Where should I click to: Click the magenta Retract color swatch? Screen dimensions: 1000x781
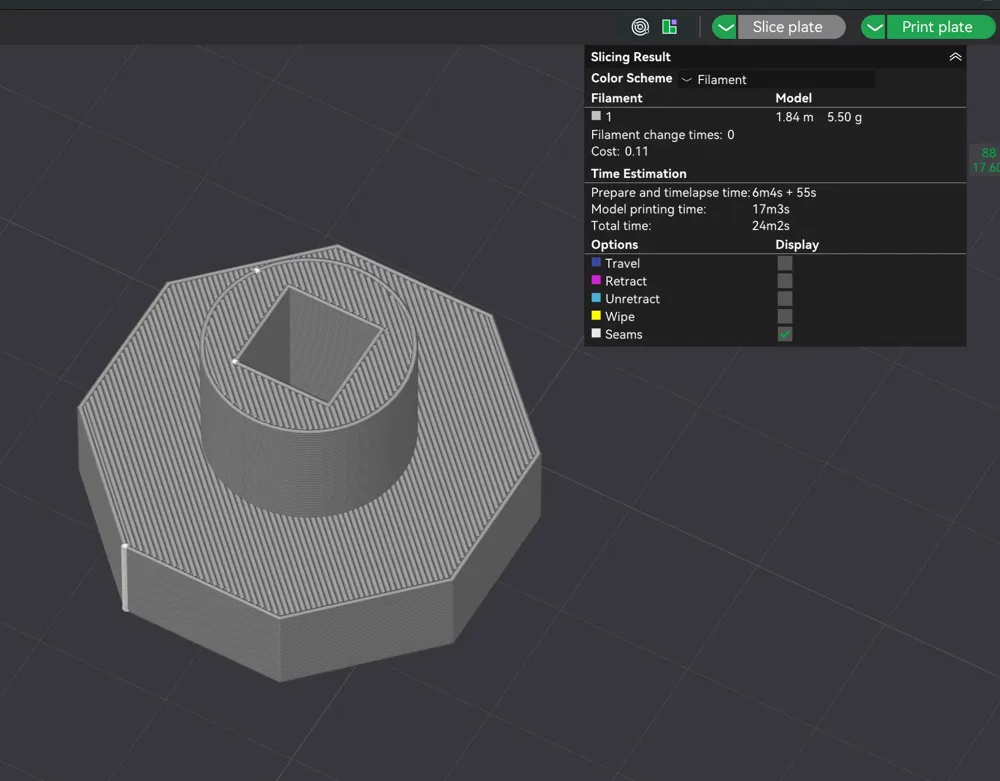pyautogui.click(x=596, y=280)
